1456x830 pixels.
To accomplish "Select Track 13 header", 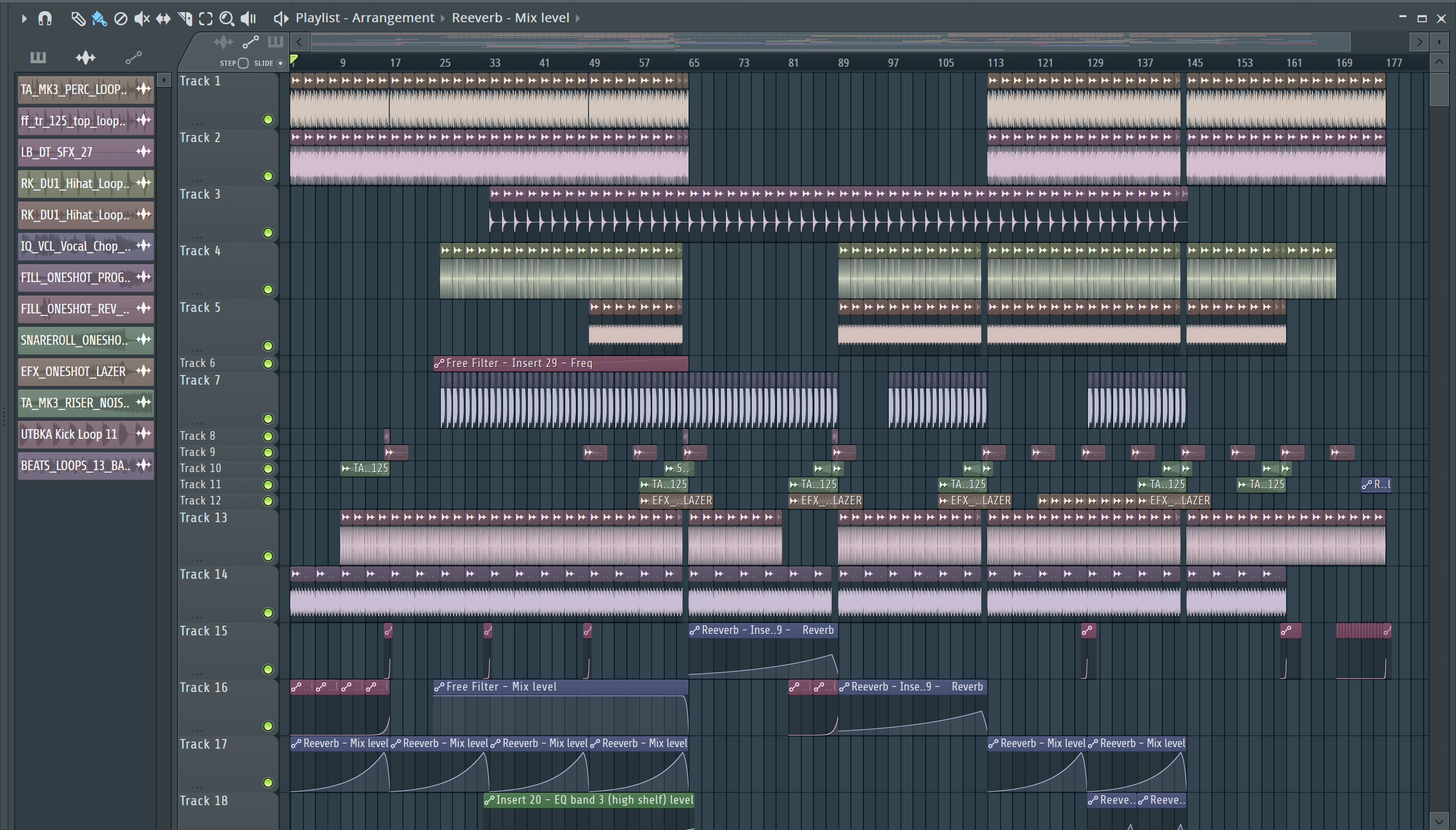I will (227, 537).
